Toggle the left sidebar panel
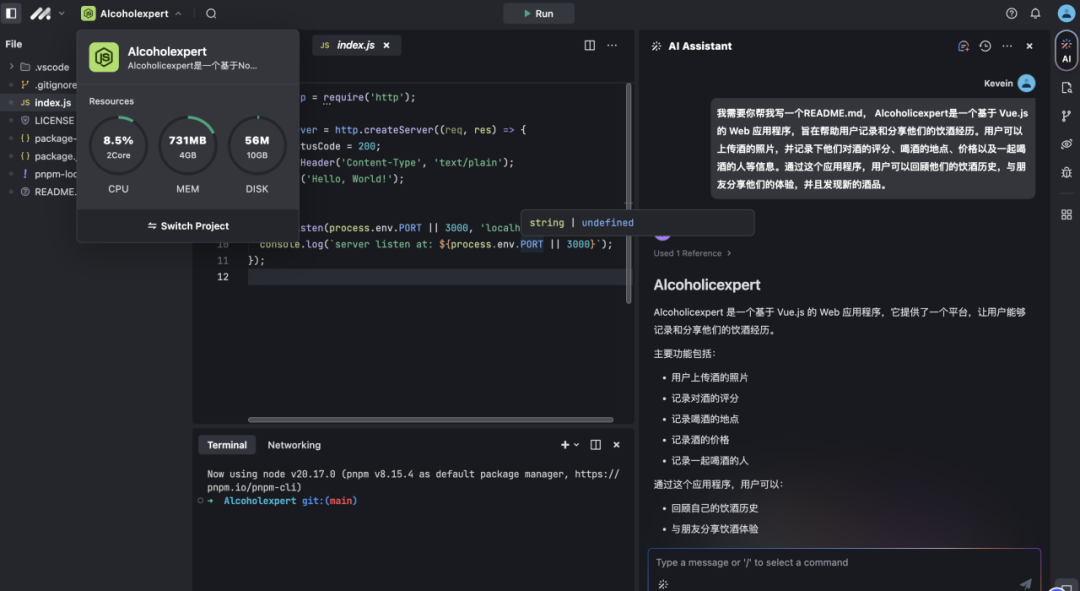Image resolution: width=1080 pixels, height=591 pixels. click(x=12, y=14)
